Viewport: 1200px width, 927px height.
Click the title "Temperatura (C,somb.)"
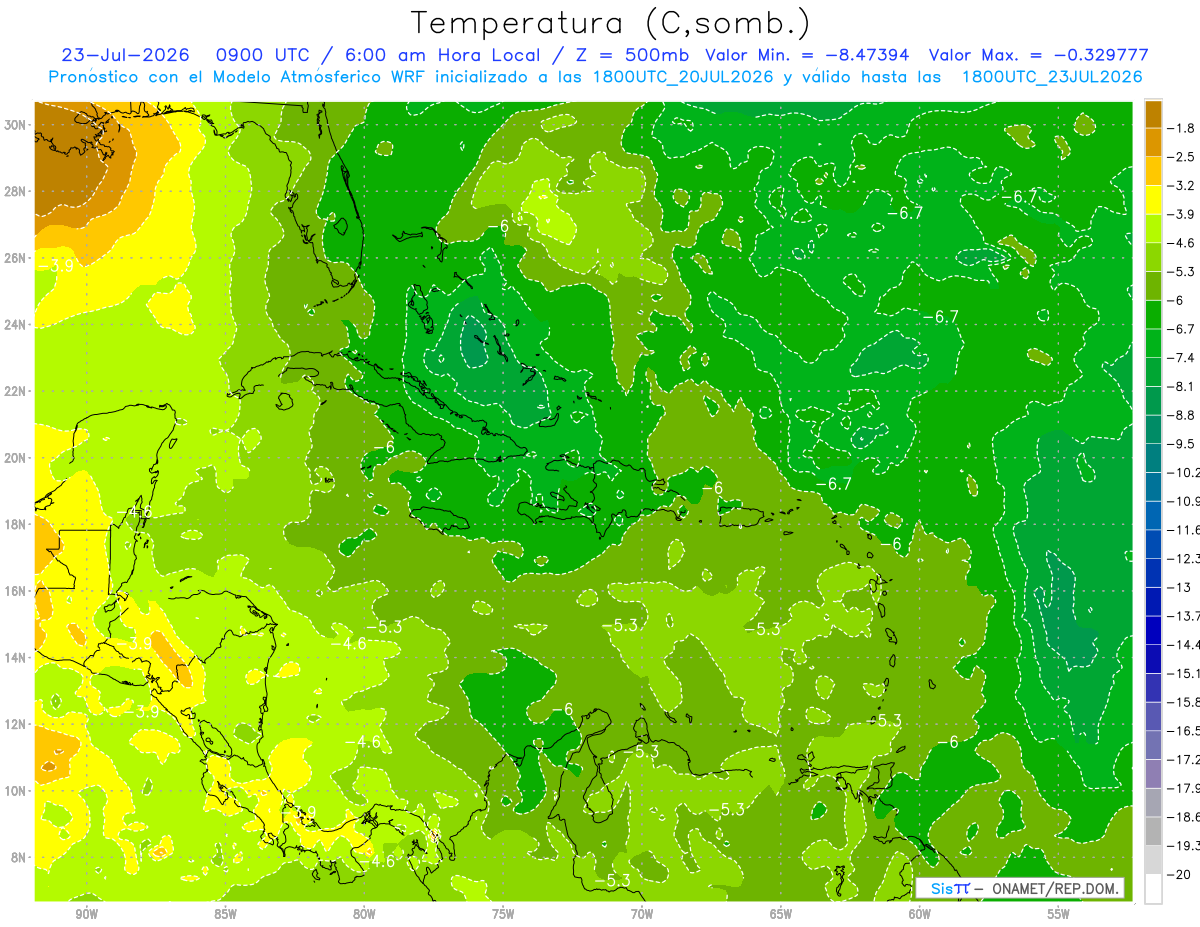(610, 23)
